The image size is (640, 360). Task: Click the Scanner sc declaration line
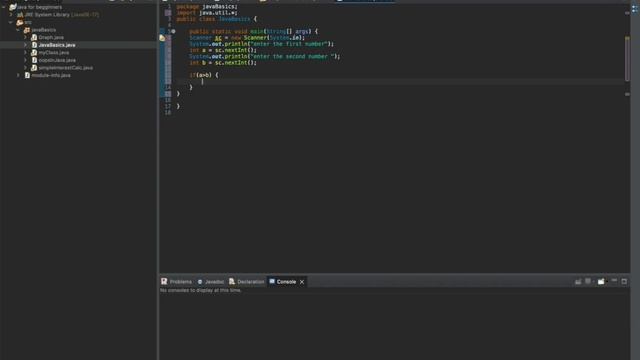click(x=247, y=38)
